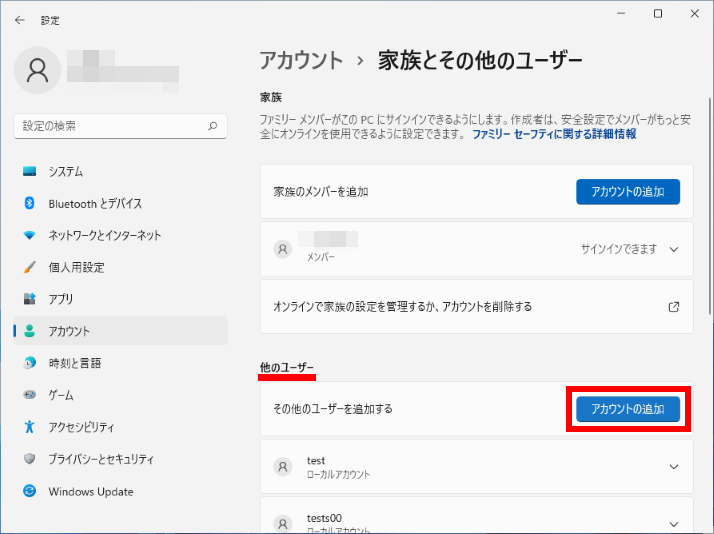Click the ゲーム controller icon
The image size is (714, 534).
point(30,395)
